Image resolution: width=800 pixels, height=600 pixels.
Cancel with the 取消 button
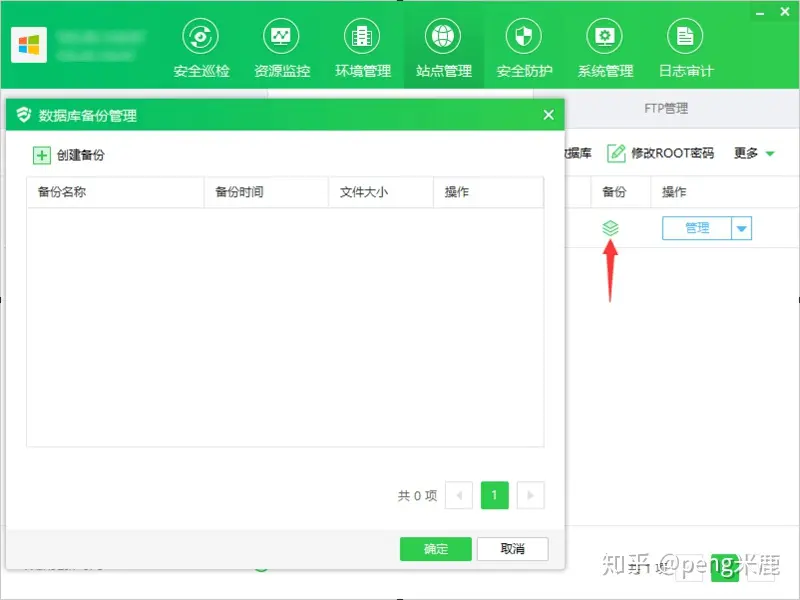coord(513,549)
